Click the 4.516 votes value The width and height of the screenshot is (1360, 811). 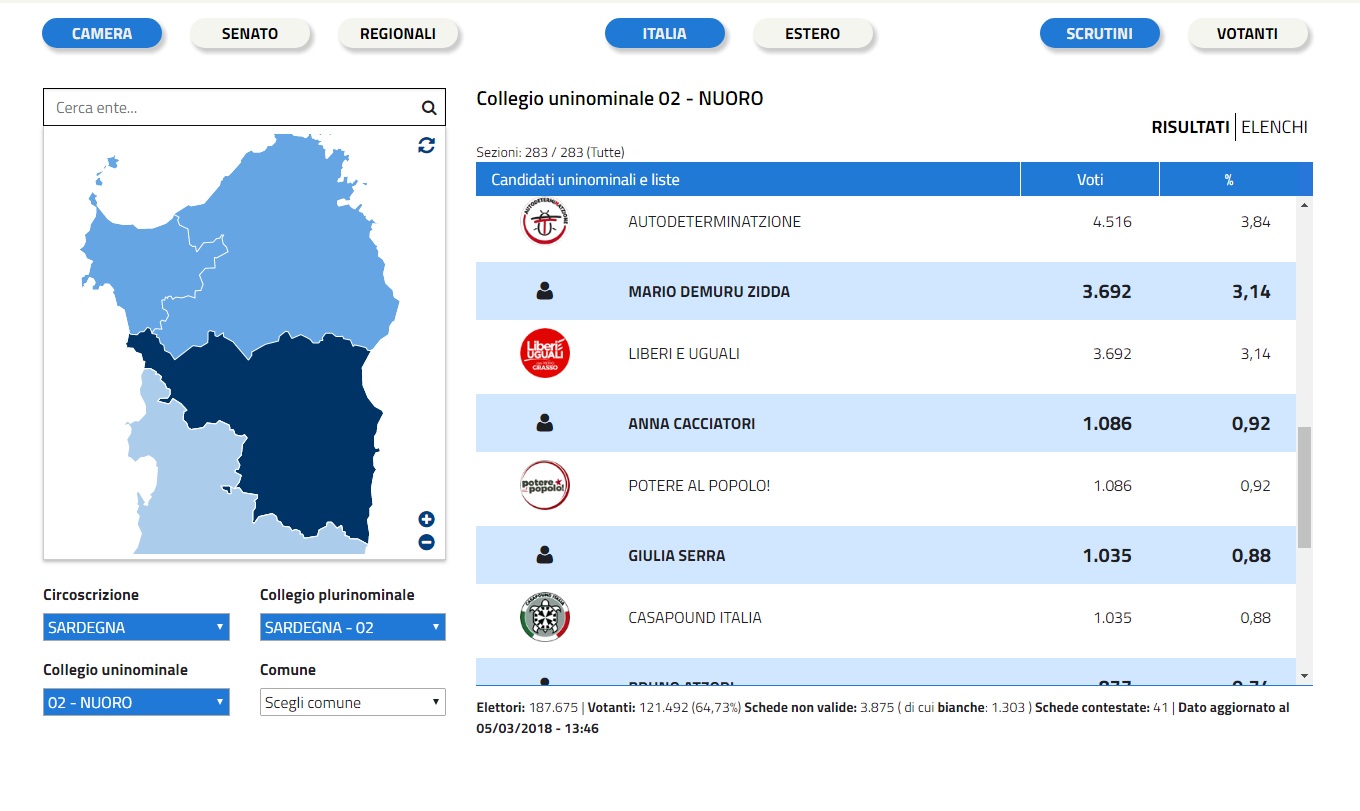pyautogui.click(x=1113, y=222)
